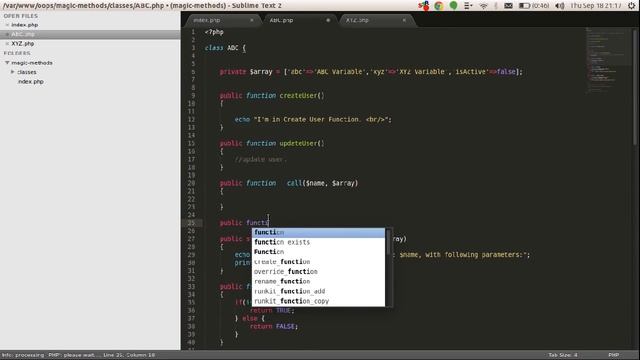The height and width of the screenshot is (360, 640).
Task: Expand the classes folder triangle
Action: (13, 72)
